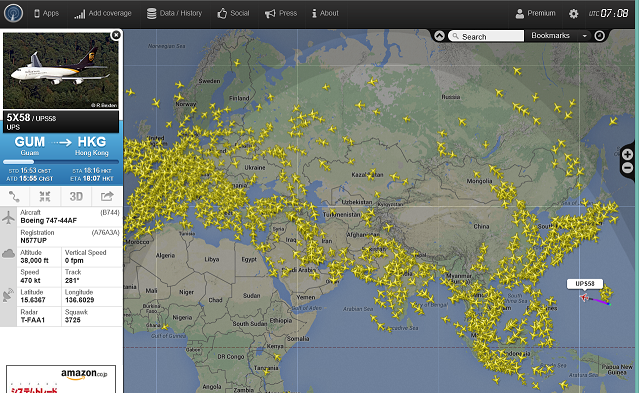The height and width of the screenshot is (393, 639).
Task: Click Add coverage in top bar
Action: [103, 13]
